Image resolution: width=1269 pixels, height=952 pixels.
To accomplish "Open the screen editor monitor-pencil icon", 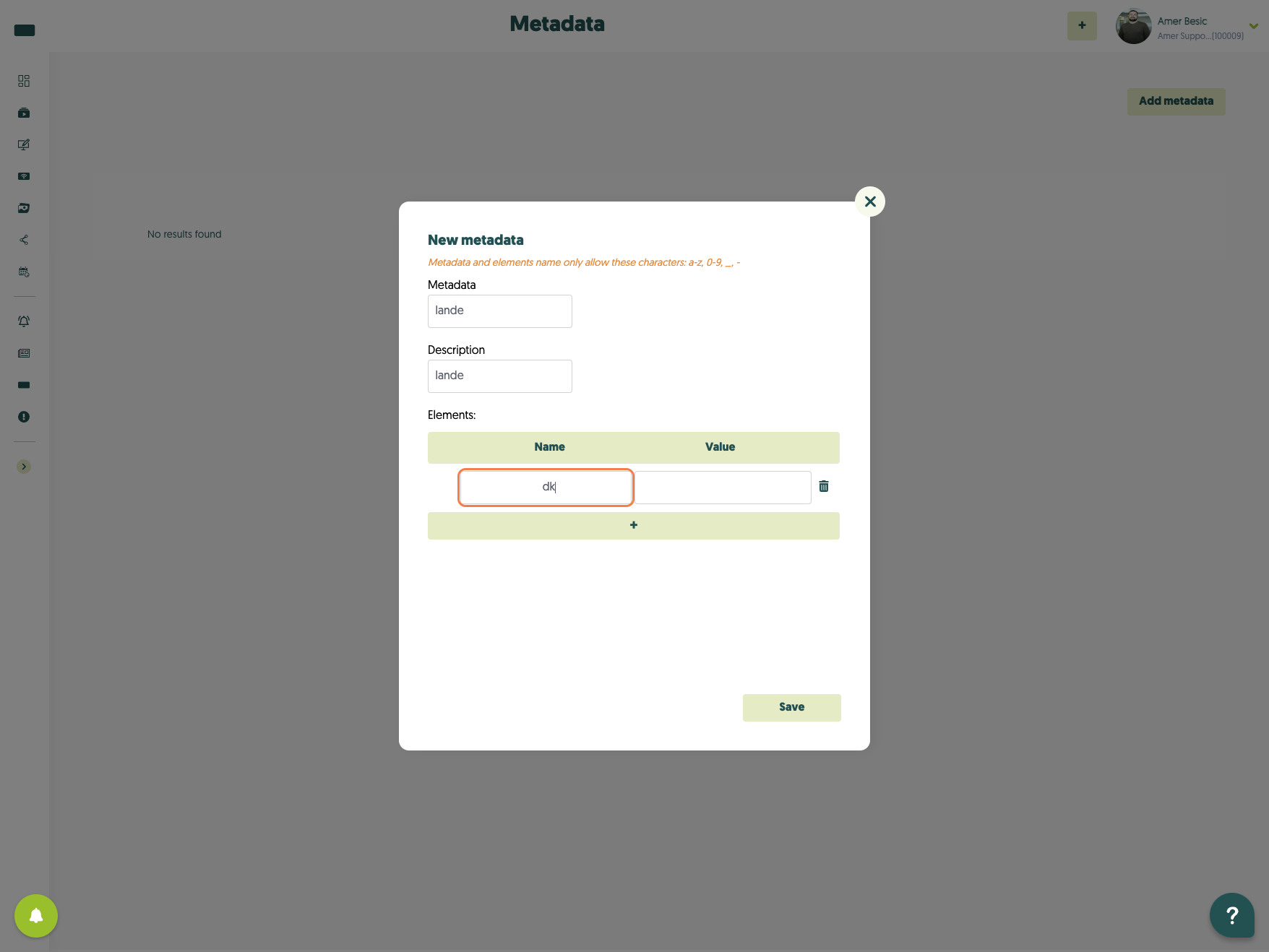I will 24,144.
